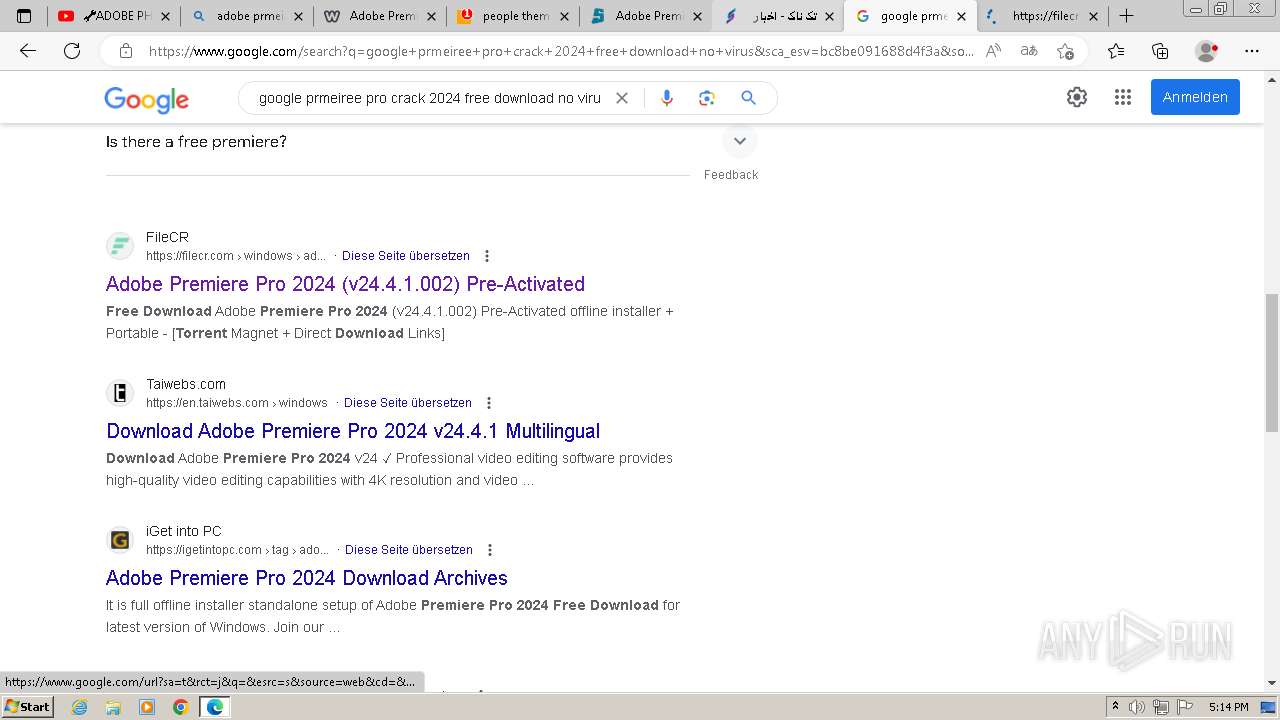Image resolution: width=1280 pixels, height=720 pixels.
Task: Open media player taskbar icon
Action: point(147,707)
